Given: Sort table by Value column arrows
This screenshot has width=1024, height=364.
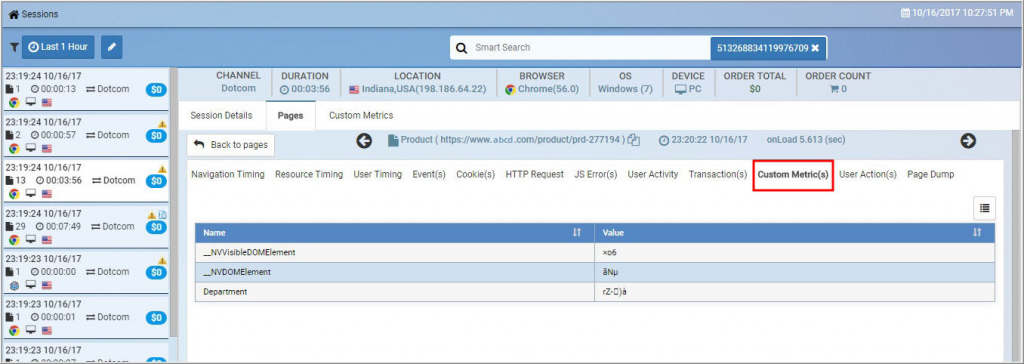Looking at the screenshot, I should point(977,233).
